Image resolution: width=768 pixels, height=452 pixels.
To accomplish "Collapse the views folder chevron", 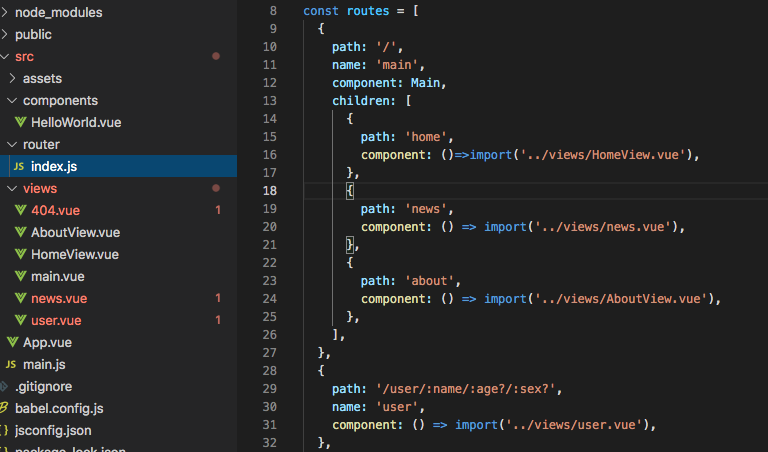I will [x=12, y=189].
